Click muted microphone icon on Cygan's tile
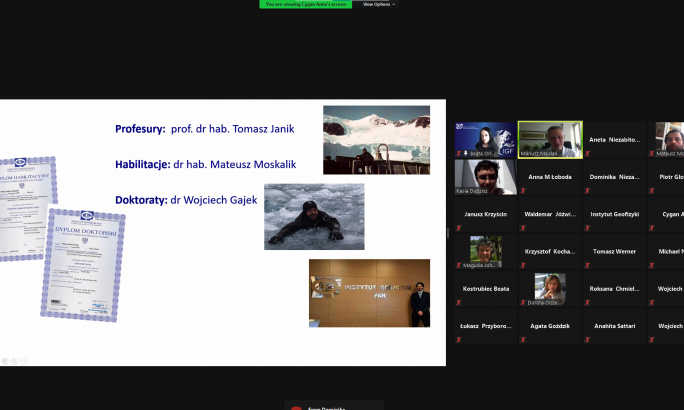 (652, 228)
